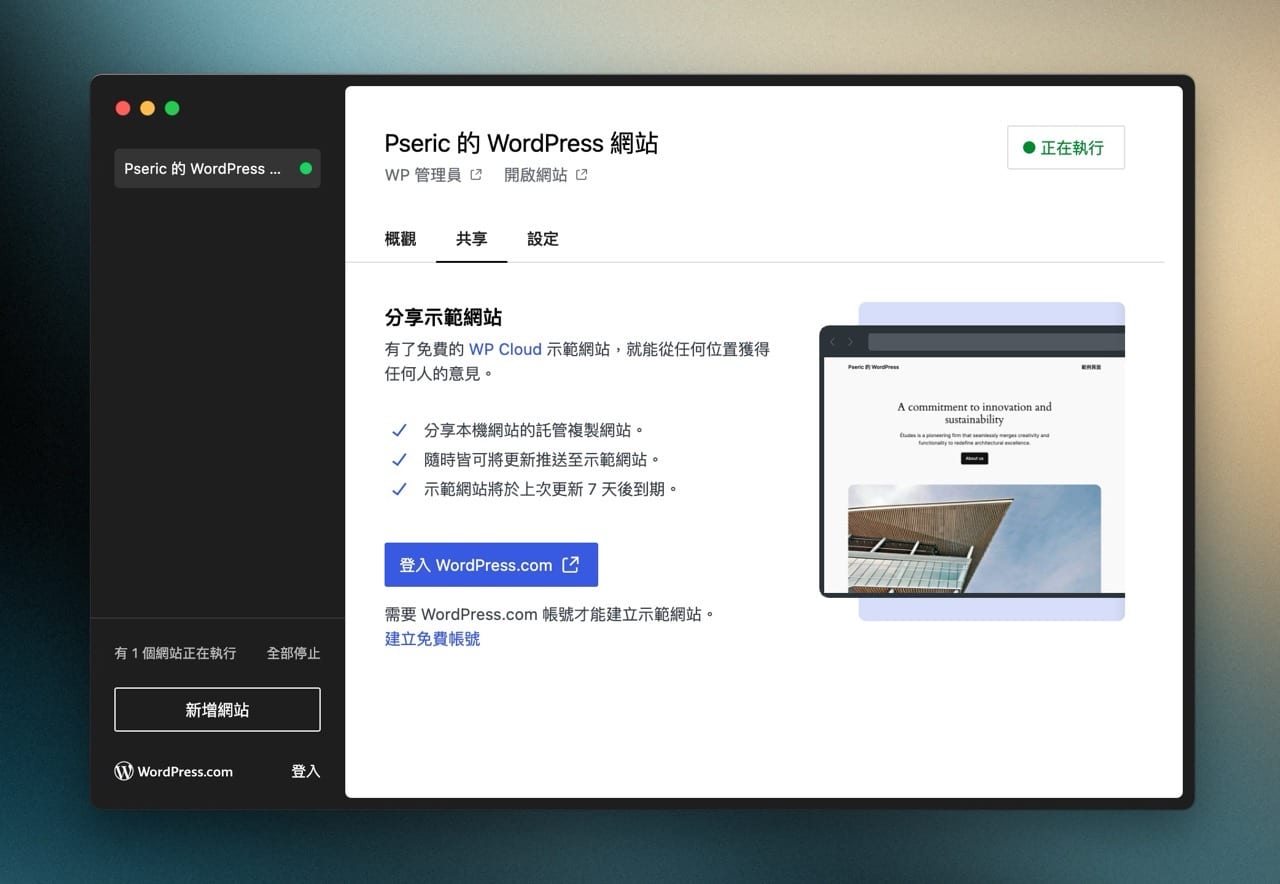Click 全部停止 to stop all sites
Image resolution: width=1280 pixels, height=884 pixels.
(293, 653)
